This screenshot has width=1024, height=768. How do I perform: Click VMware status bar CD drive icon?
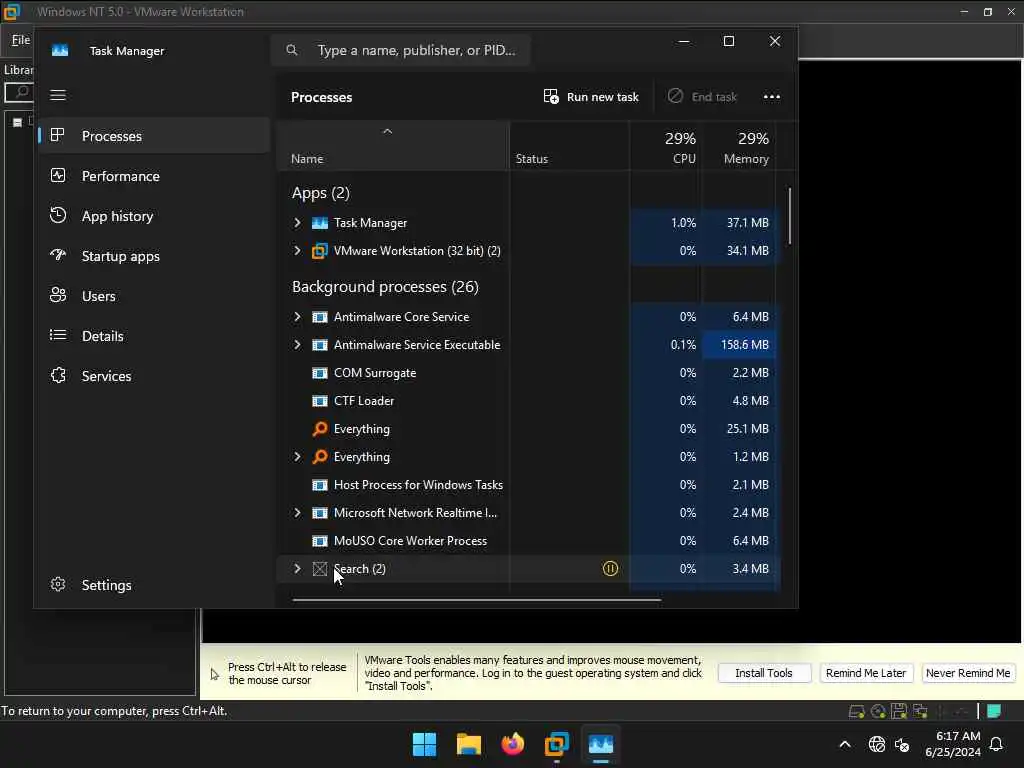pos(878,711)
